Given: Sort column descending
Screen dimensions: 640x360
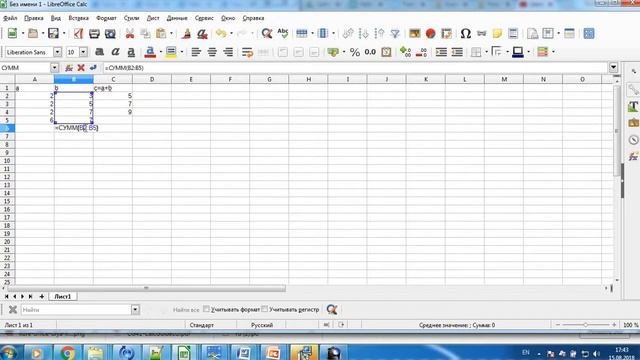Looking at the screenshot, I should point(380,33).
